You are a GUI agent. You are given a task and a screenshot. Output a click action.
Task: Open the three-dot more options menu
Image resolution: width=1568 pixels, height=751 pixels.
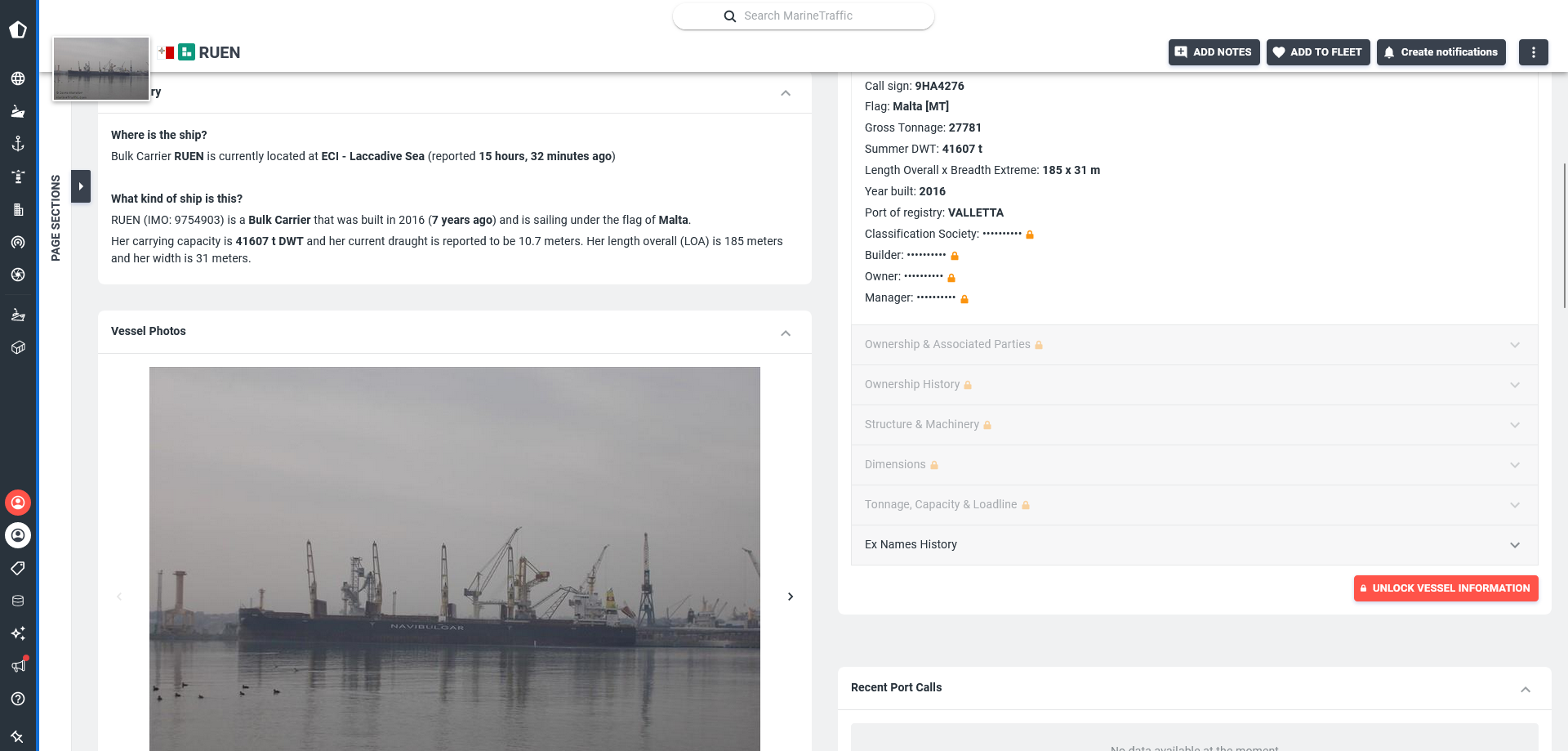coord(1534,52)
